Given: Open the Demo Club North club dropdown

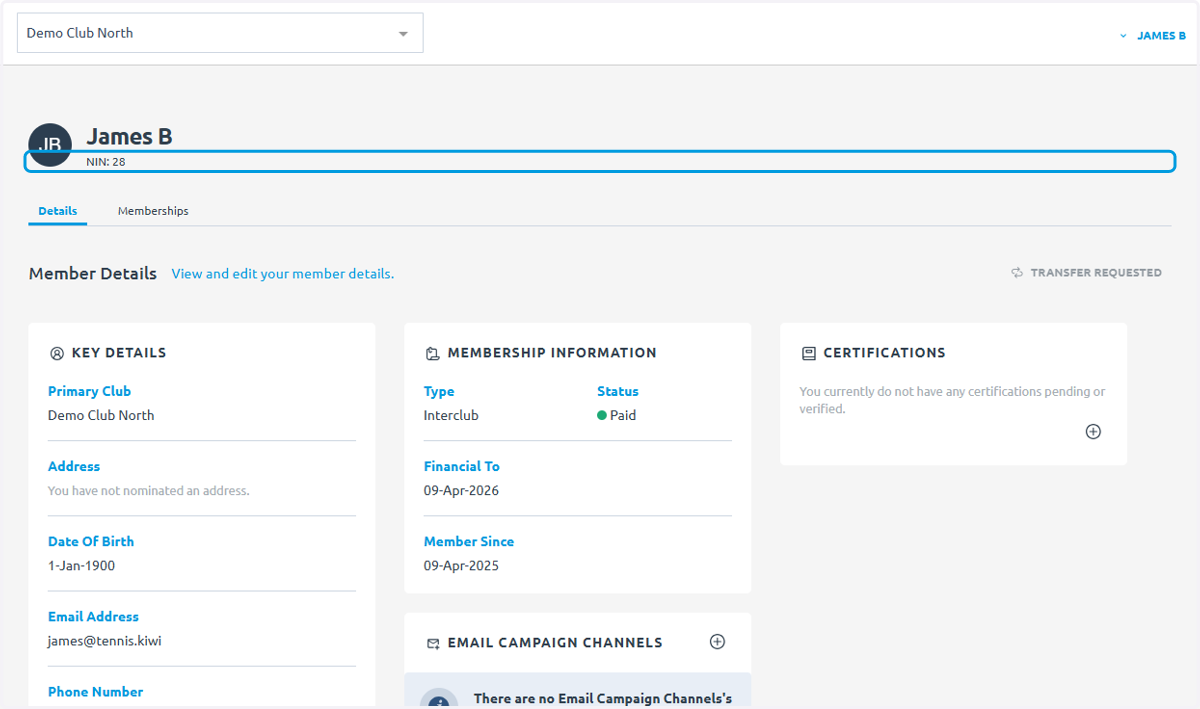Looking at the screenshot, I should coord(220,33).
